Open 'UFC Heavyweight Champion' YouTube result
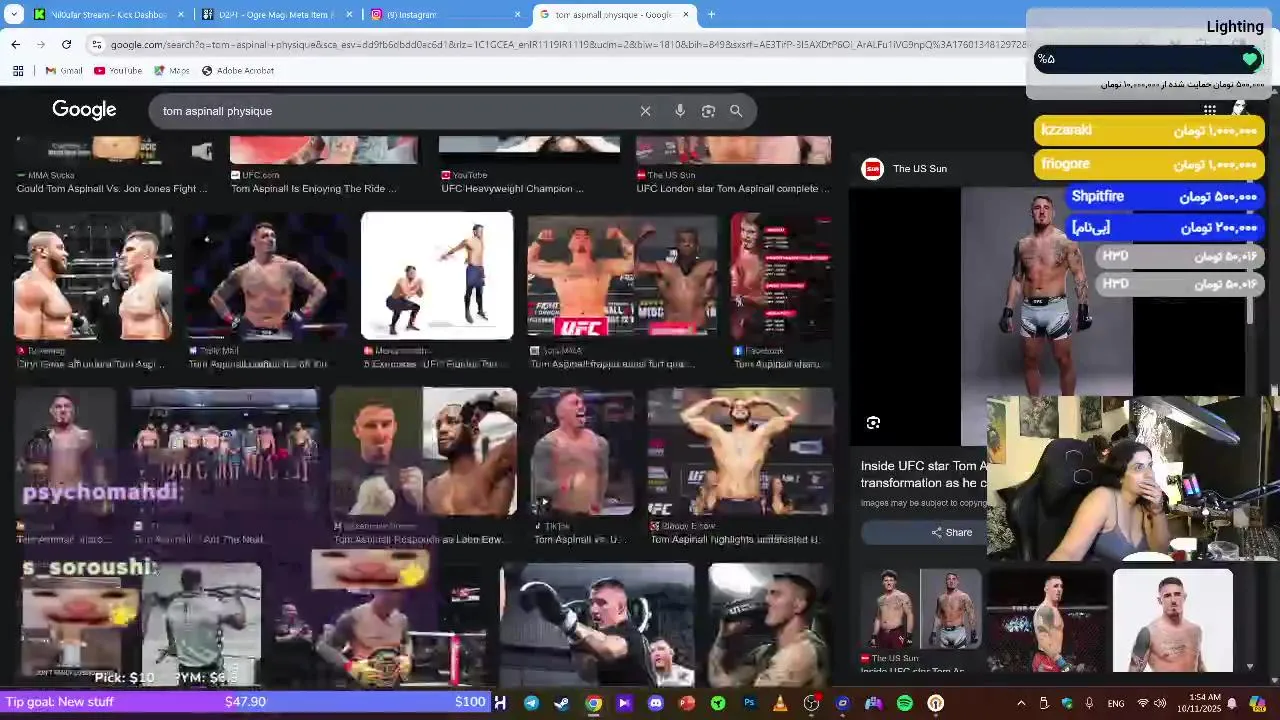This screenshot has width=1280, height=720. [513, 188]
